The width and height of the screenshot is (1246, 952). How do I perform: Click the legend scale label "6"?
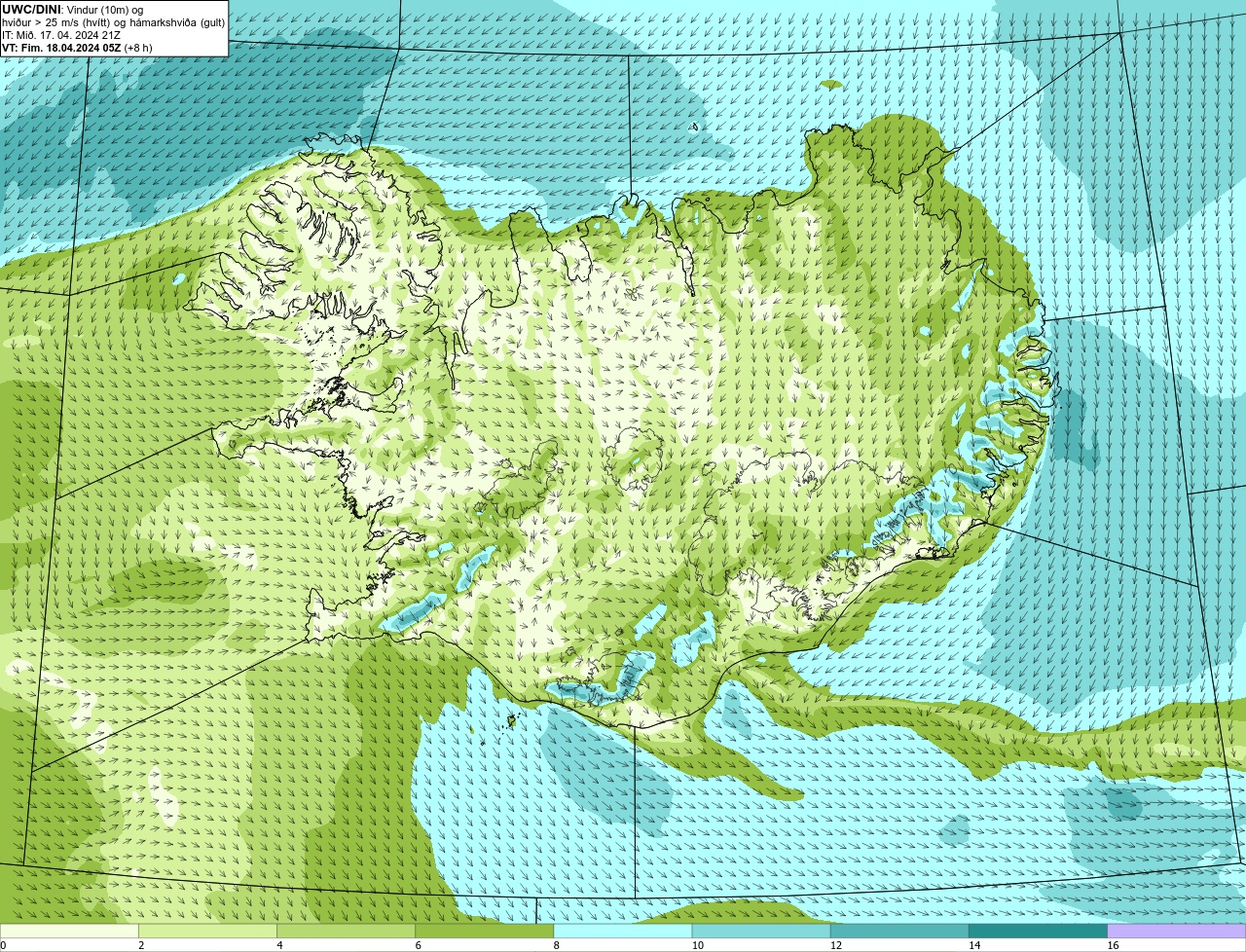(x=418, y=945)
